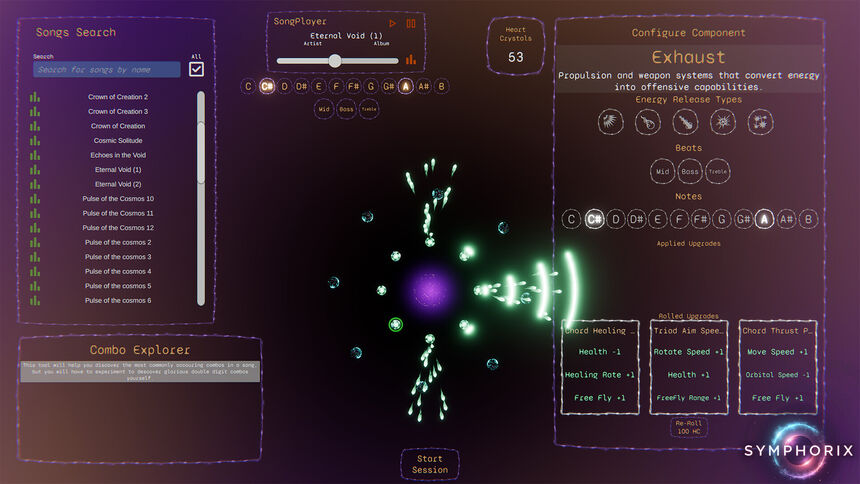
Task: Select the last Energy Release Type icon
Action: coord(760,123)
